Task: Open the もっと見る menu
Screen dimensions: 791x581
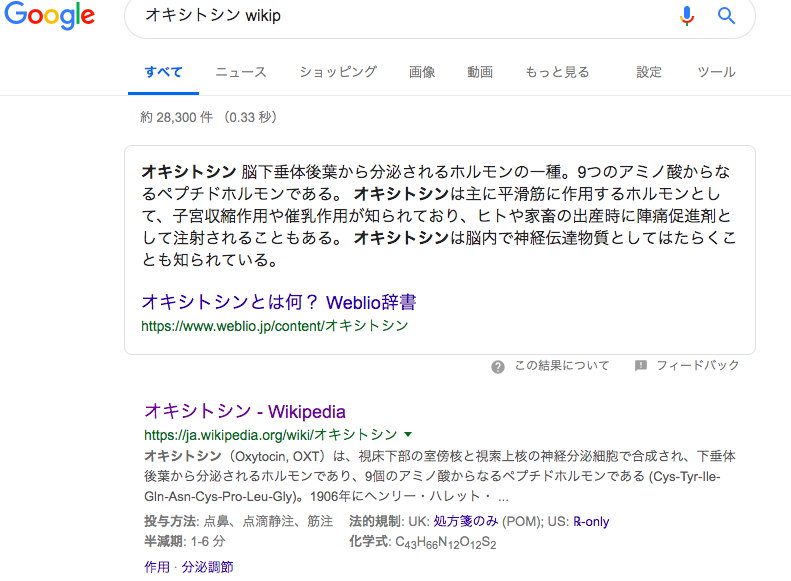Action: click(557, 72)
